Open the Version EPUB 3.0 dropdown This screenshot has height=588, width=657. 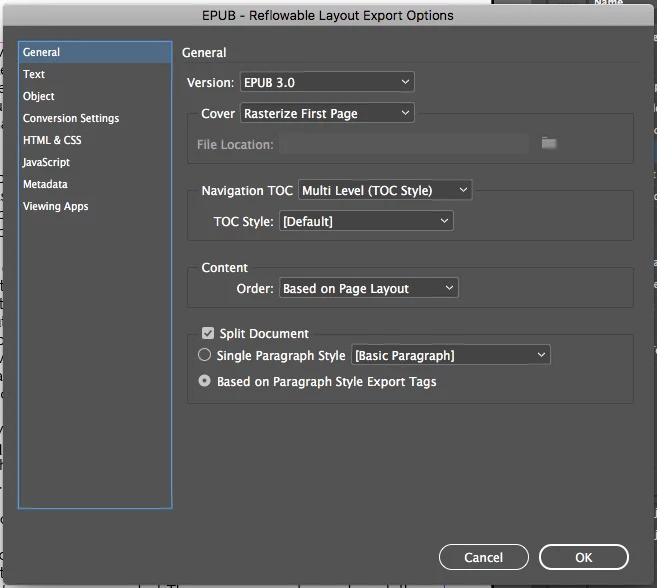point(327,82)
